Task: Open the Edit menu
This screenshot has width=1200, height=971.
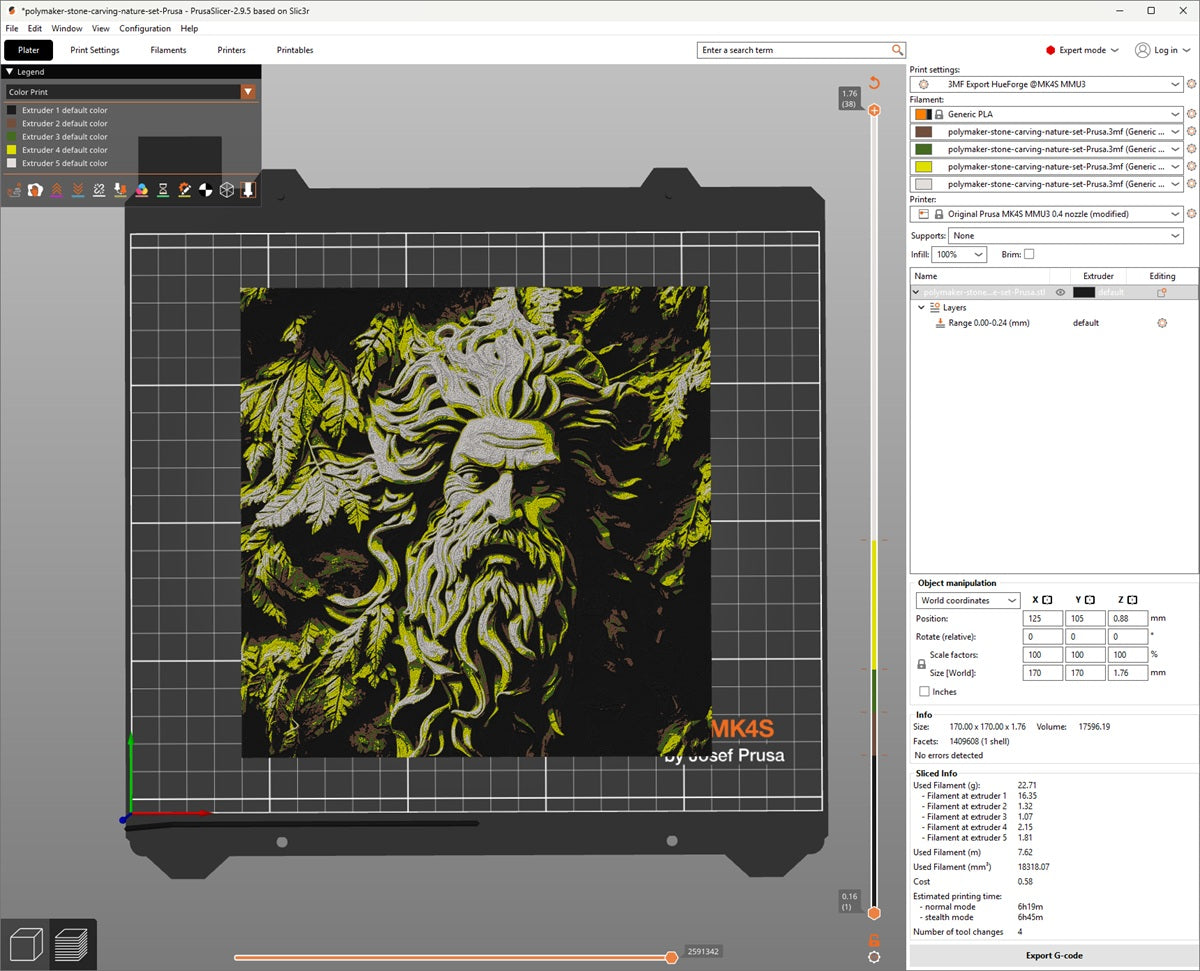Action: coord(35,29)
